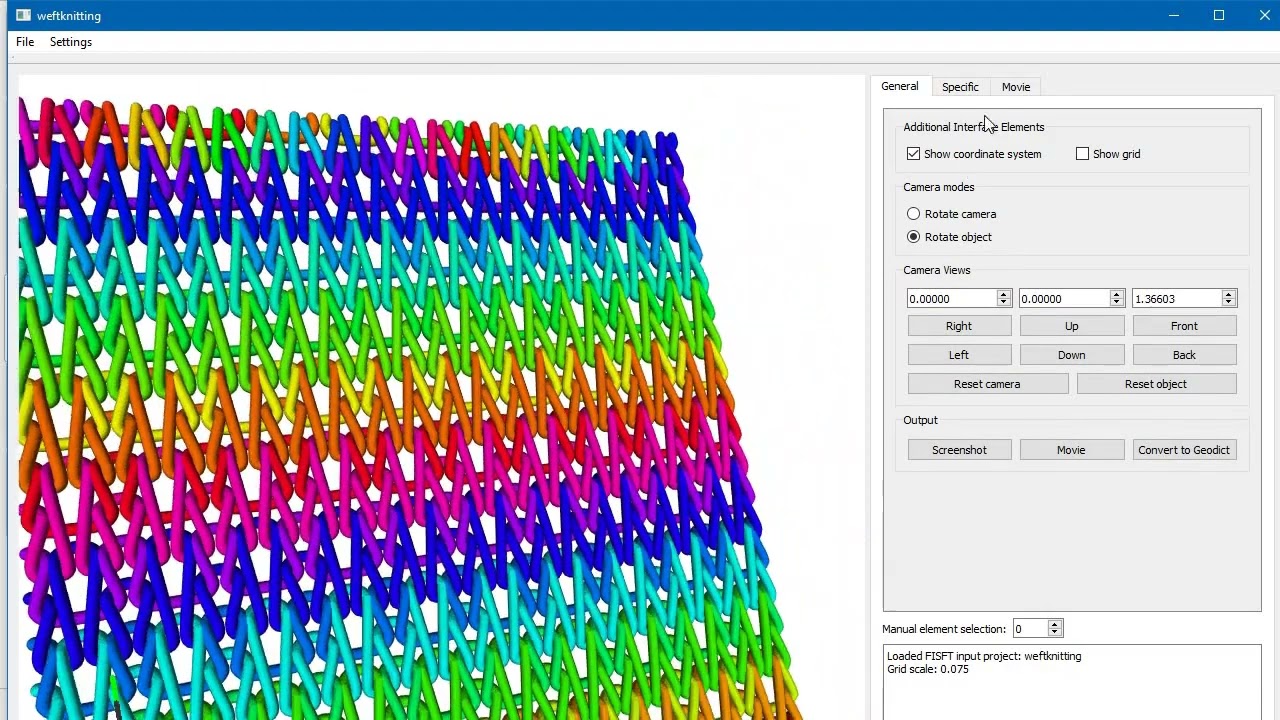Image resolution: width=1280 pixels, height=720 pixels.
Task: Click the first camera view value field
Action: [952, 299]
